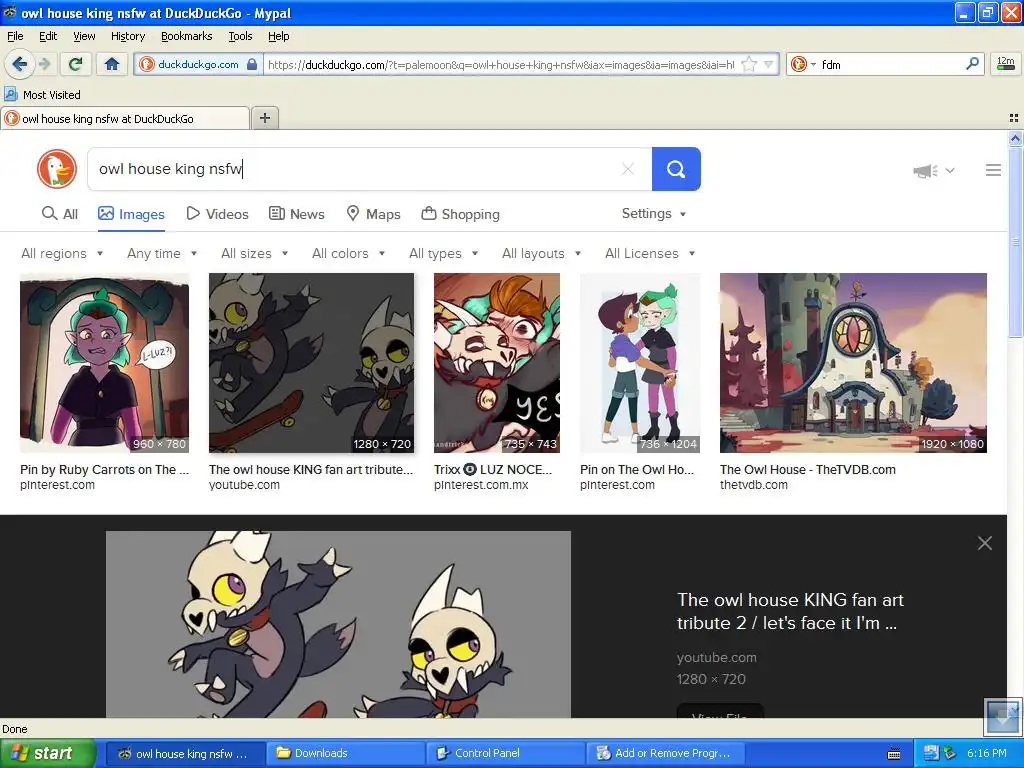1024x768 pixels.
Task: Switch to Control Panel on the taskbar
Action: click(x=505, y=753)
